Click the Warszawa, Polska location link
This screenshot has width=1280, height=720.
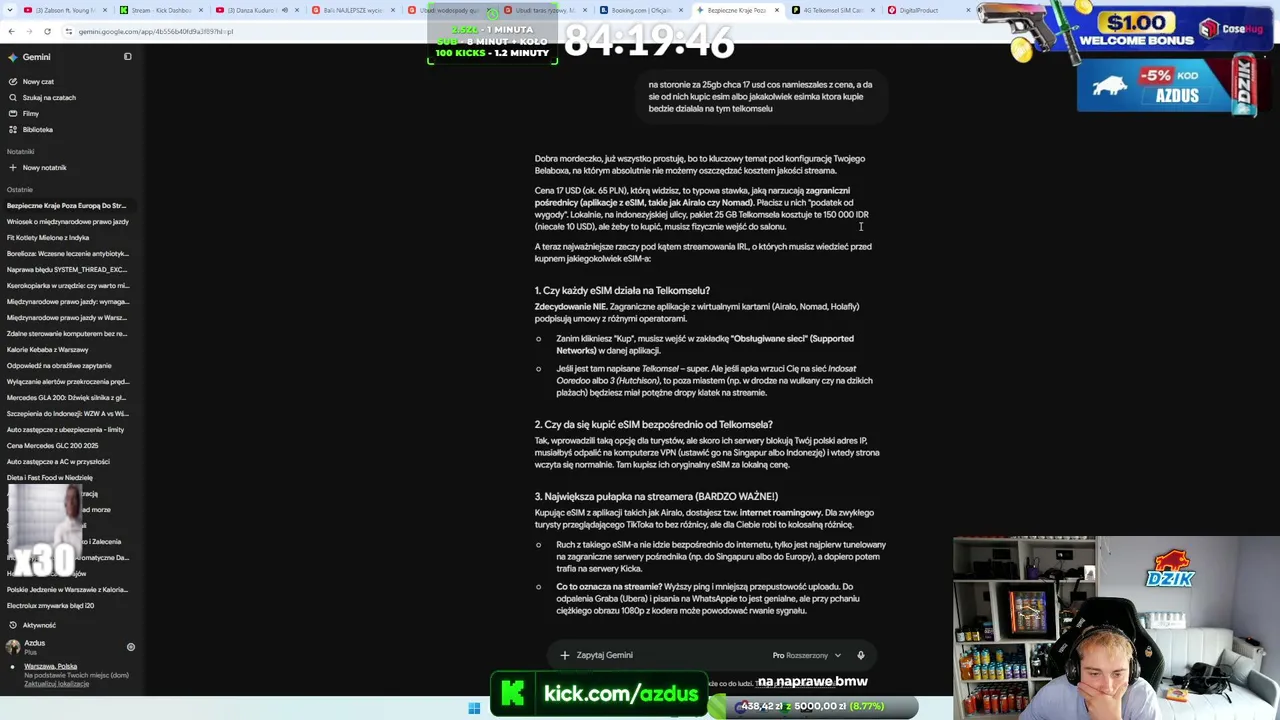(50, 666)
